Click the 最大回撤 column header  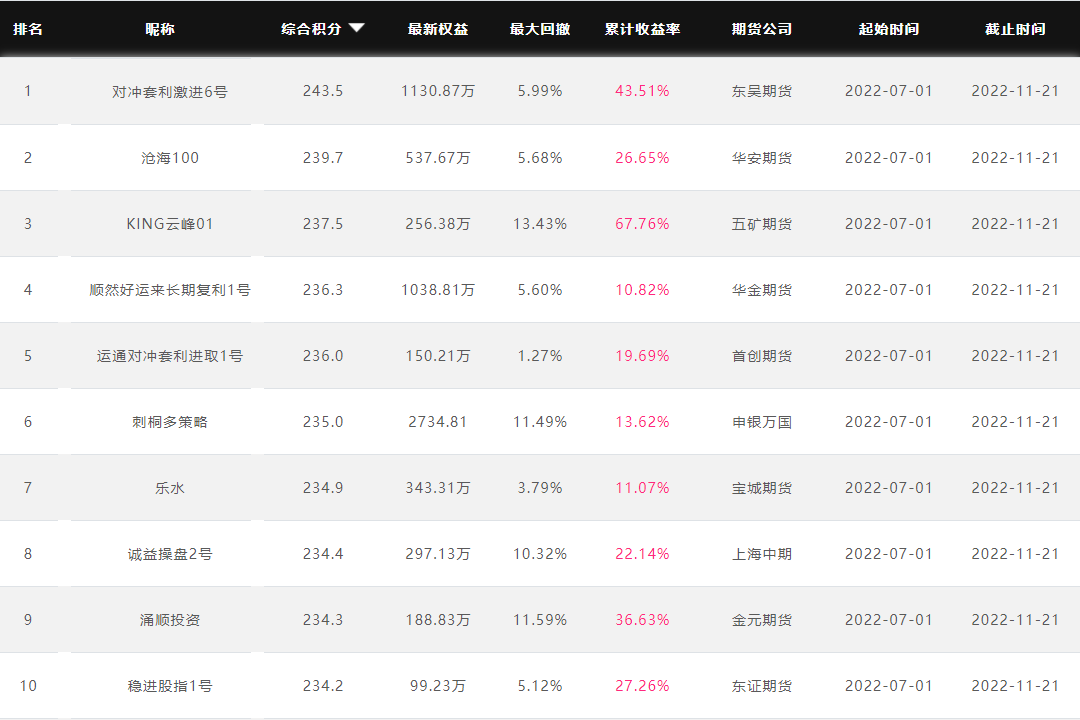pyautogui.click(x=540, y=29)
